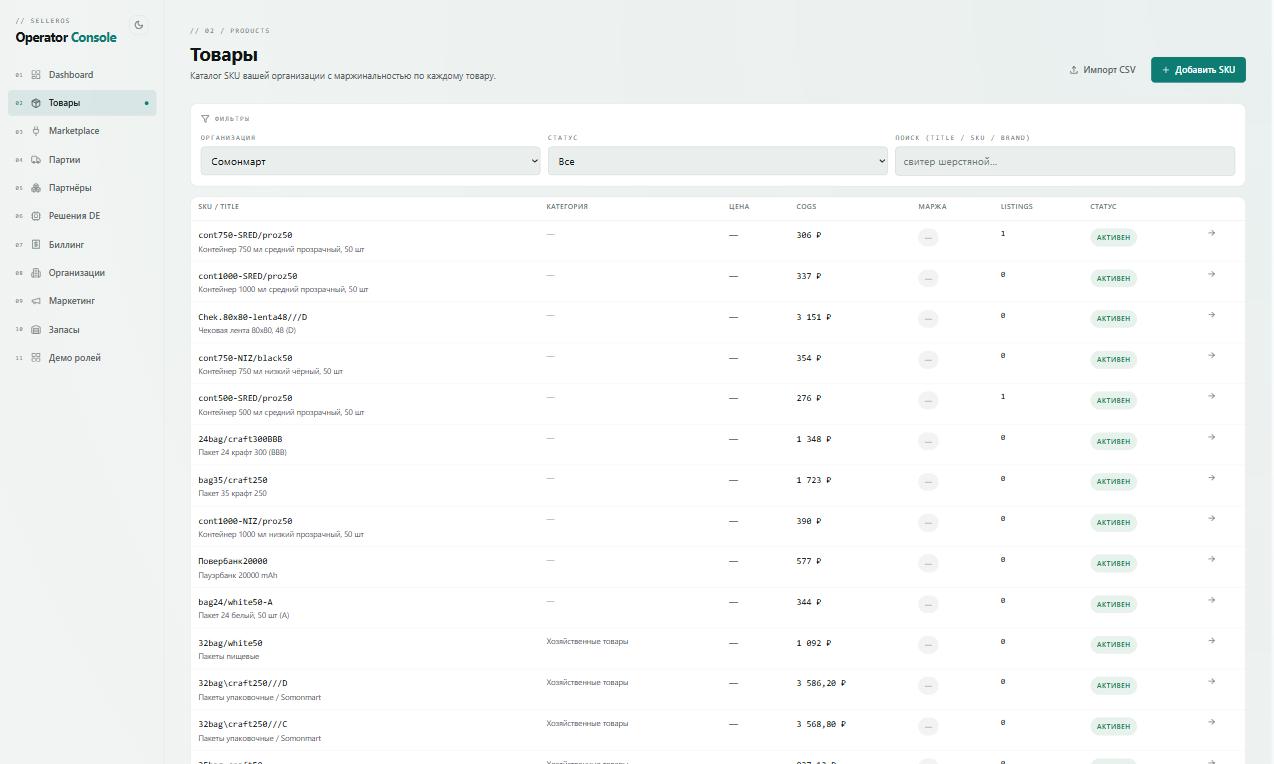Click COGS value 1 348 ₽

tap(814, 439)
